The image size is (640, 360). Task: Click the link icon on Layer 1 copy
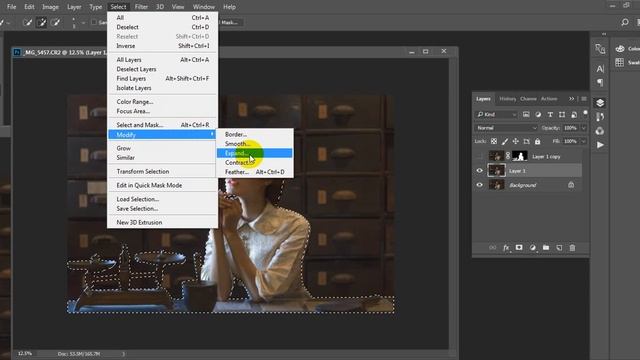point(508,156)
